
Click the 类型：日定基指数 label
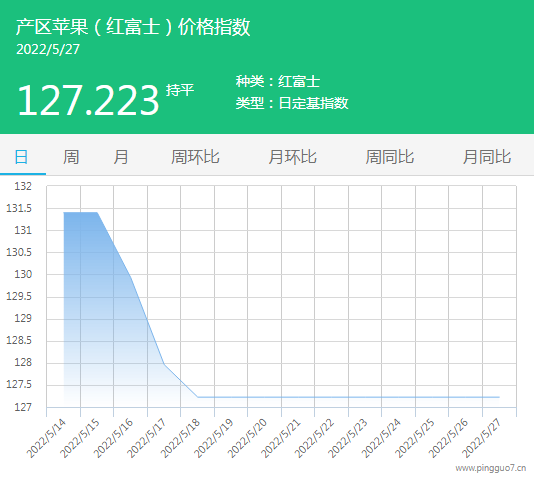[292, 103]
